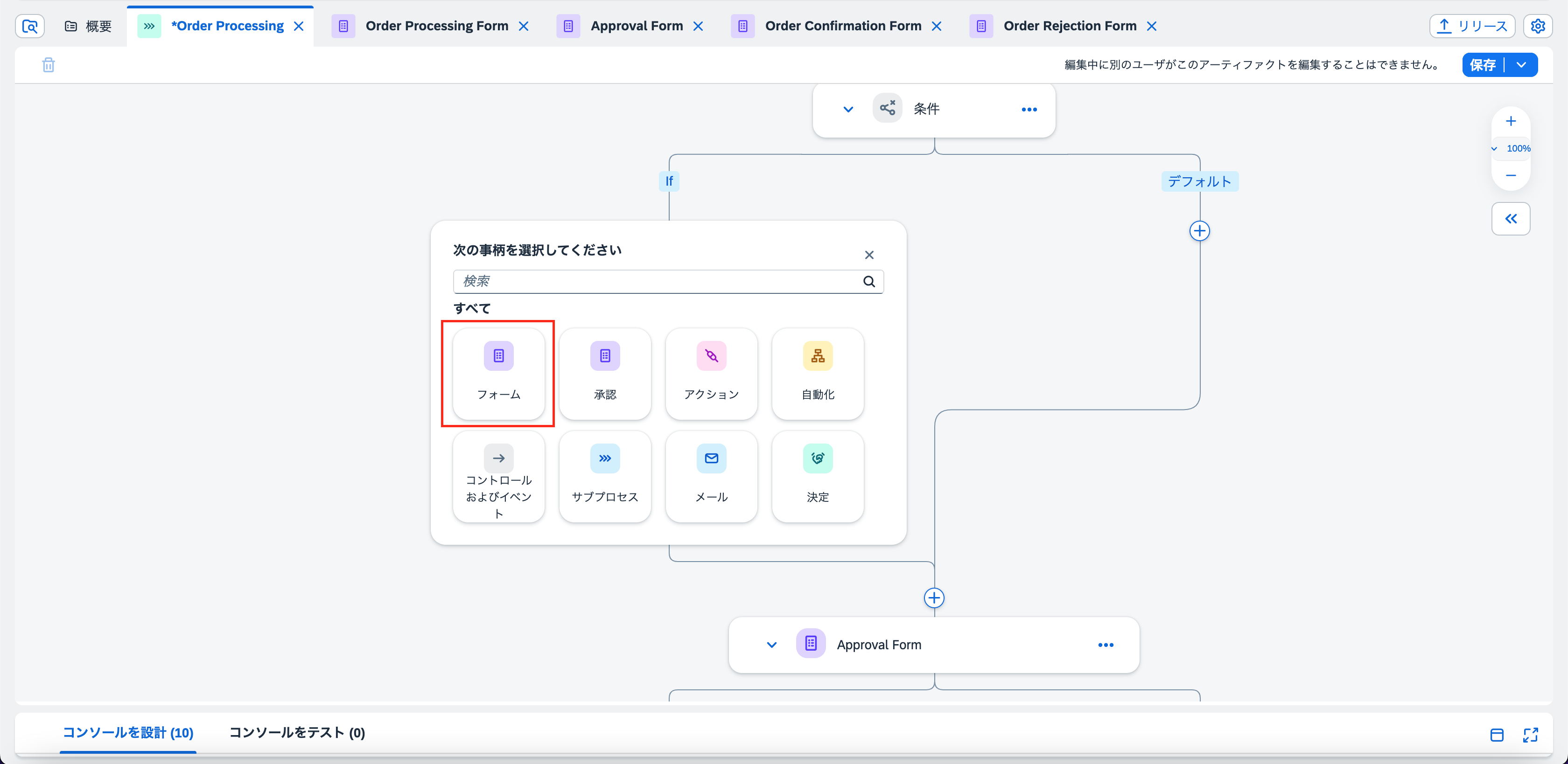Open the 100% zoom level dropdown
The width and height of the screenshot is (1568, 764).
click(x=1512, y=148)
